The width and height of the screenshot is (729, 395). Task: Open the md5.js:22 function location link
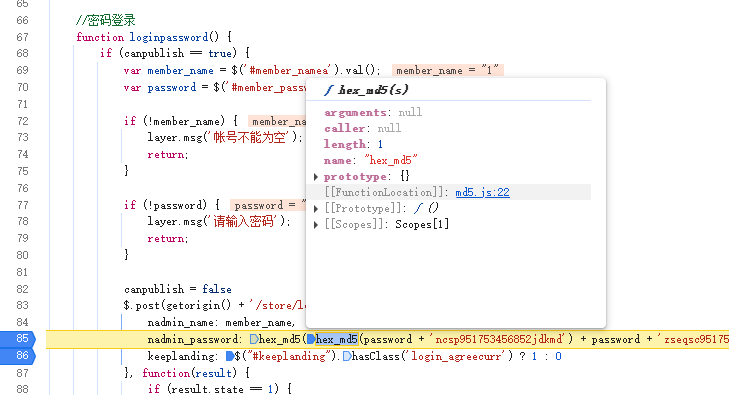[483, 192]
